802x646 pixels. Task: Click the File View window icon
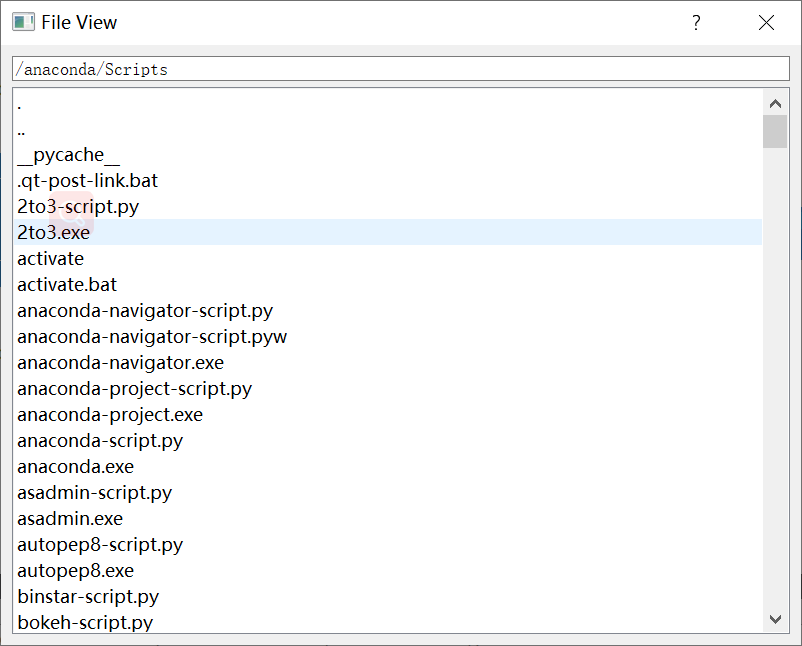[24, 23]
